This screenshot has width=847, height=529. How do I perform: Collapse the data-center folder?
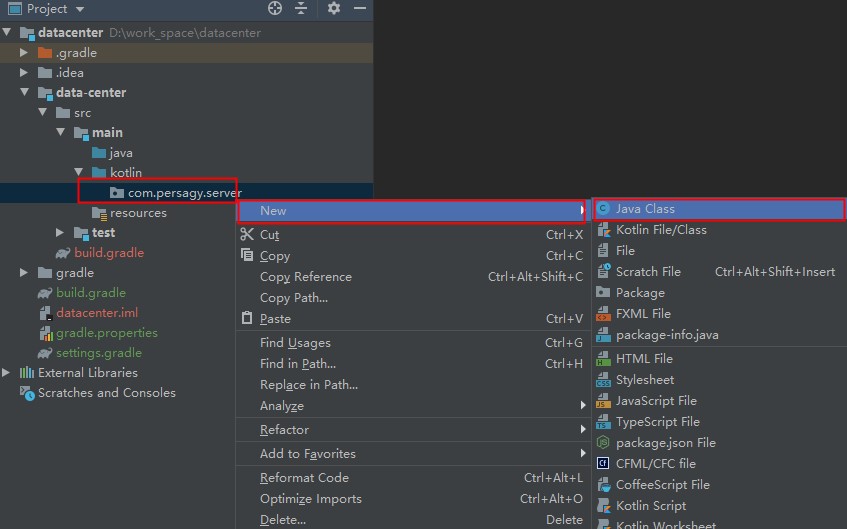coord(25,93)
